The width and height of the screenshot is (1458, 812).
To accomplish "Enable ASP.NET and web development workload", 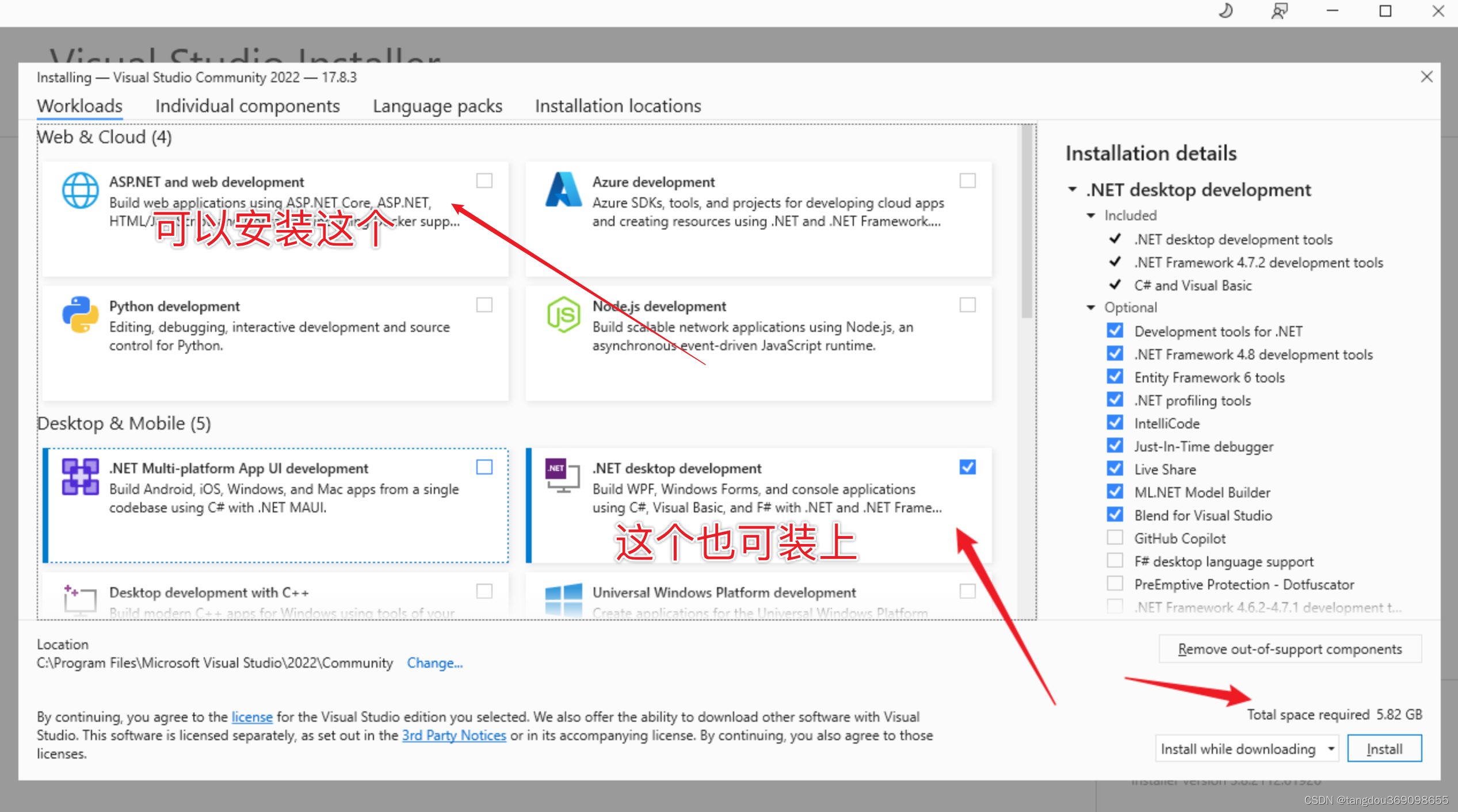I will point(484,181).
